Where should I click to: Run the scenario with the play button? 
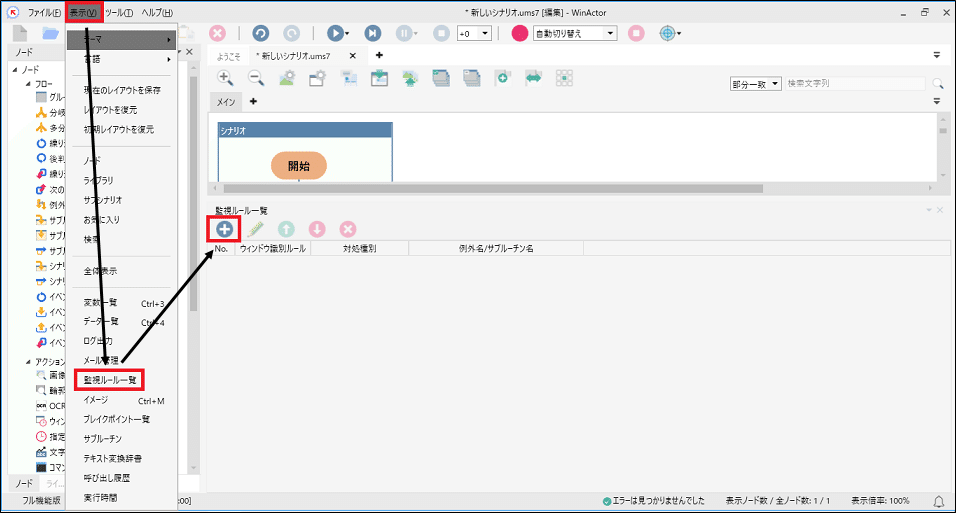coord(335,34)
